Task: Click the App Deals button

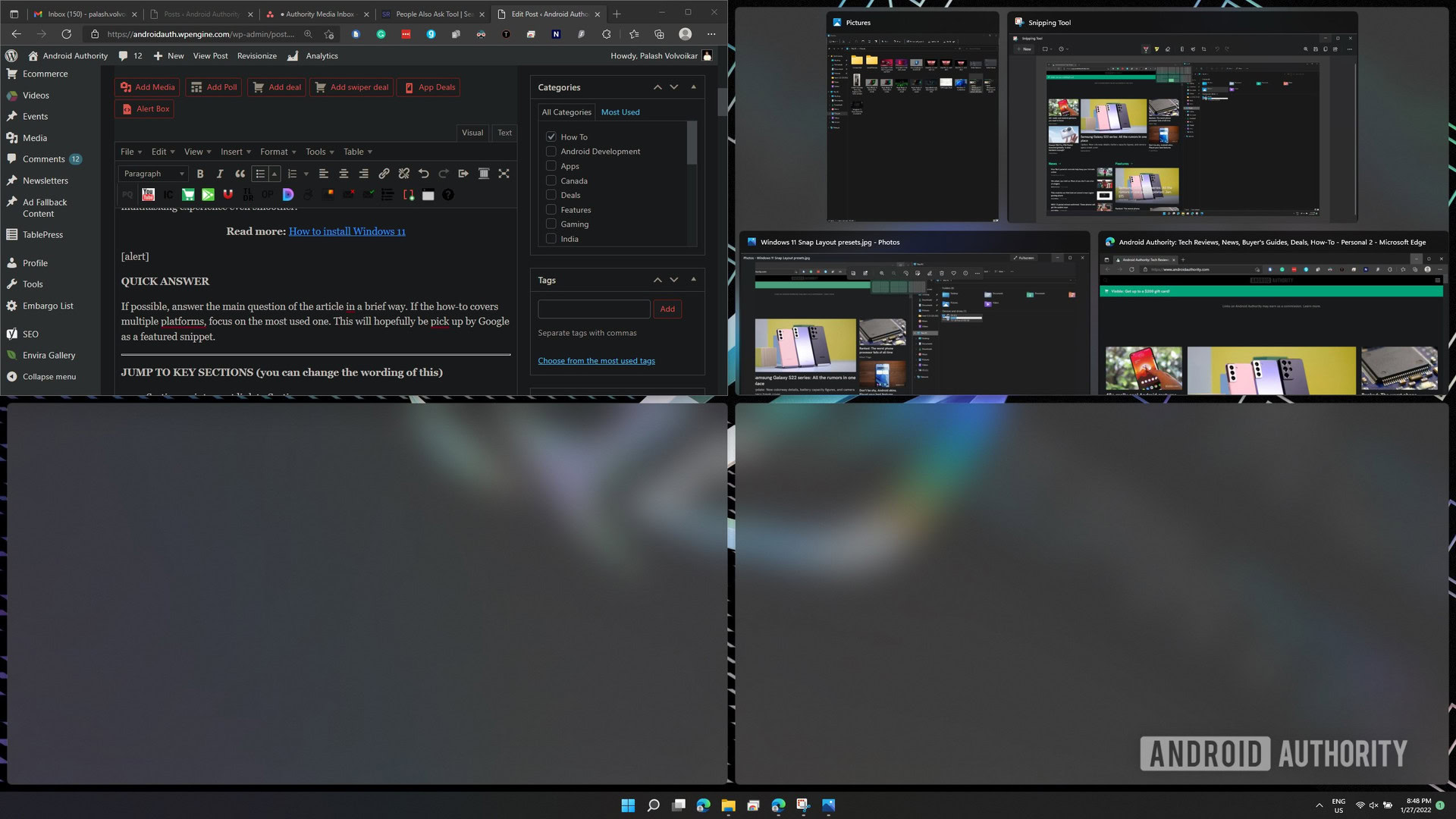Action: tap(428, 87)
